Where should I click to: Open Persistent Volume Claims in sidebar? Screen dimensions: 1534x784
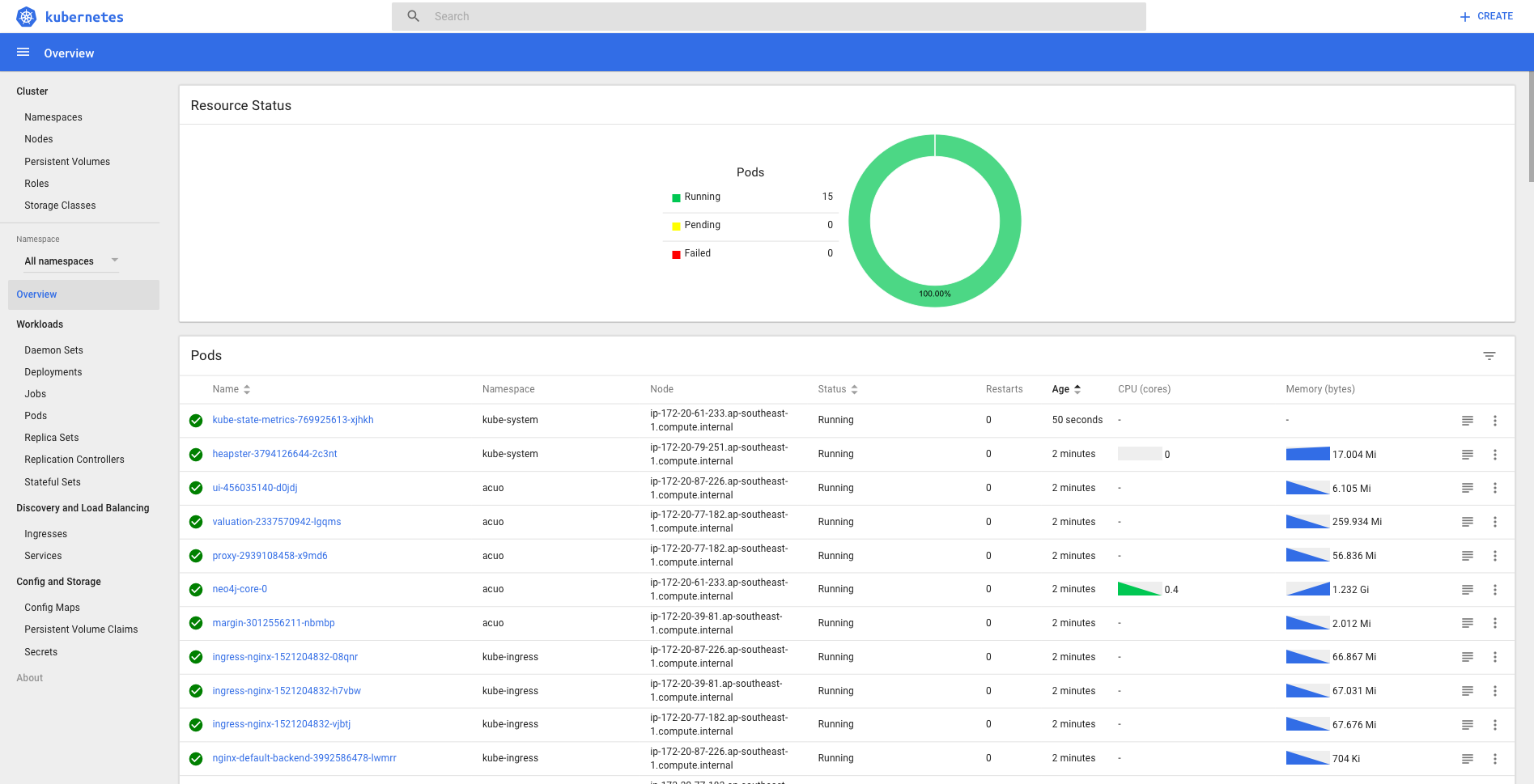81,629
